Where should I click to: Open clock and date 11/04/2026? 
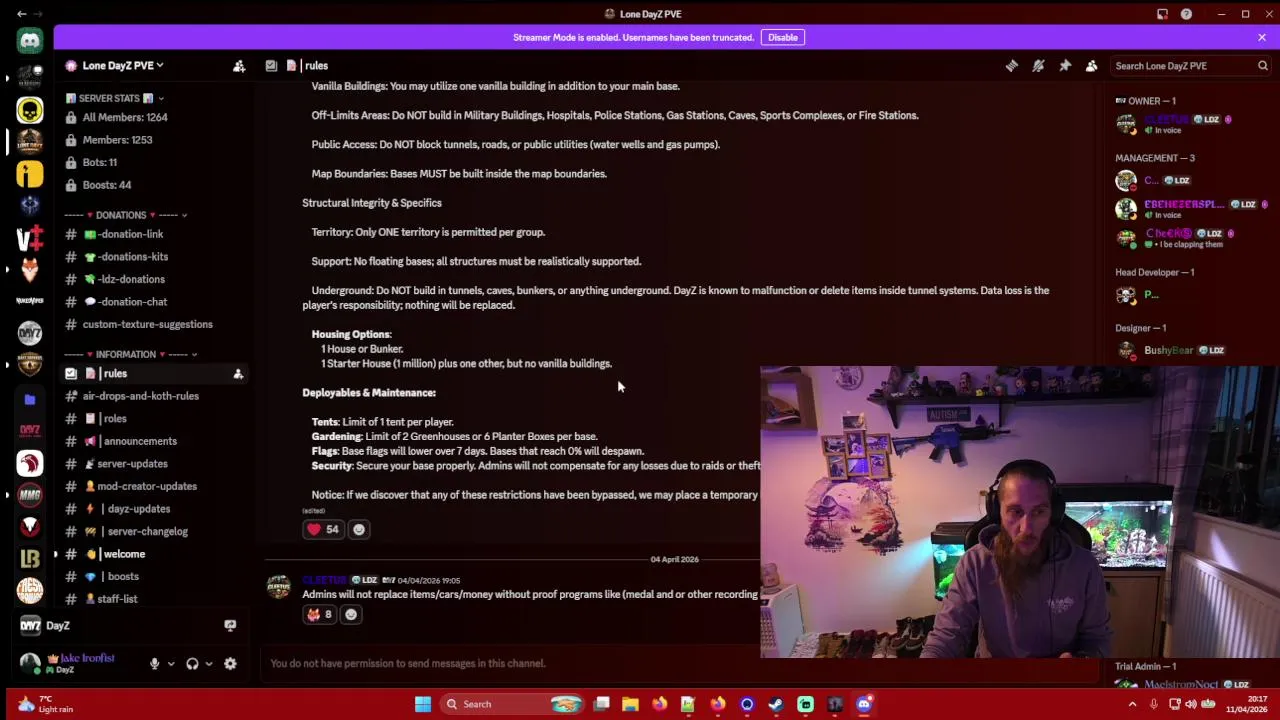(x=1245, y=704)
